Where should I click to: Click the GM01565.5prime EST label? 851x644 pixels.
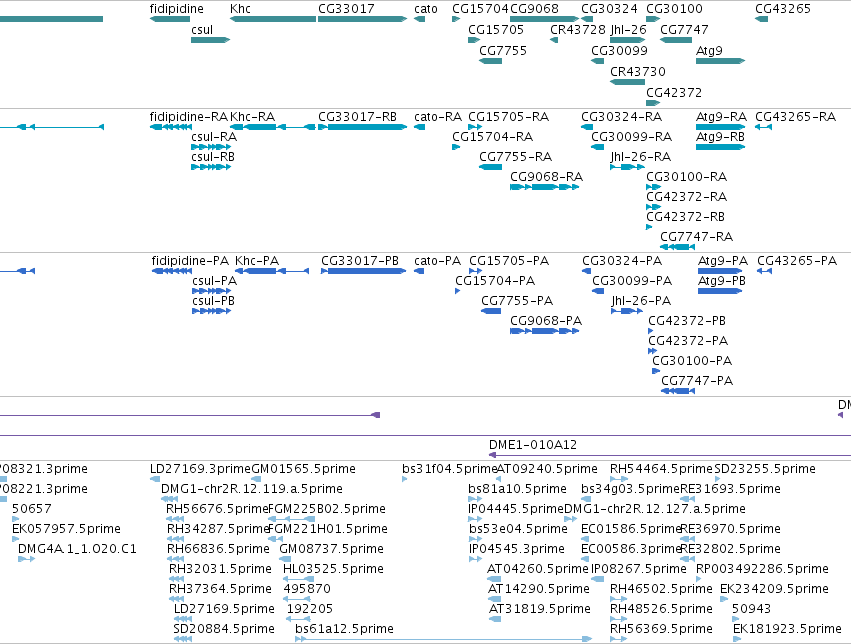tap(303, 469)
